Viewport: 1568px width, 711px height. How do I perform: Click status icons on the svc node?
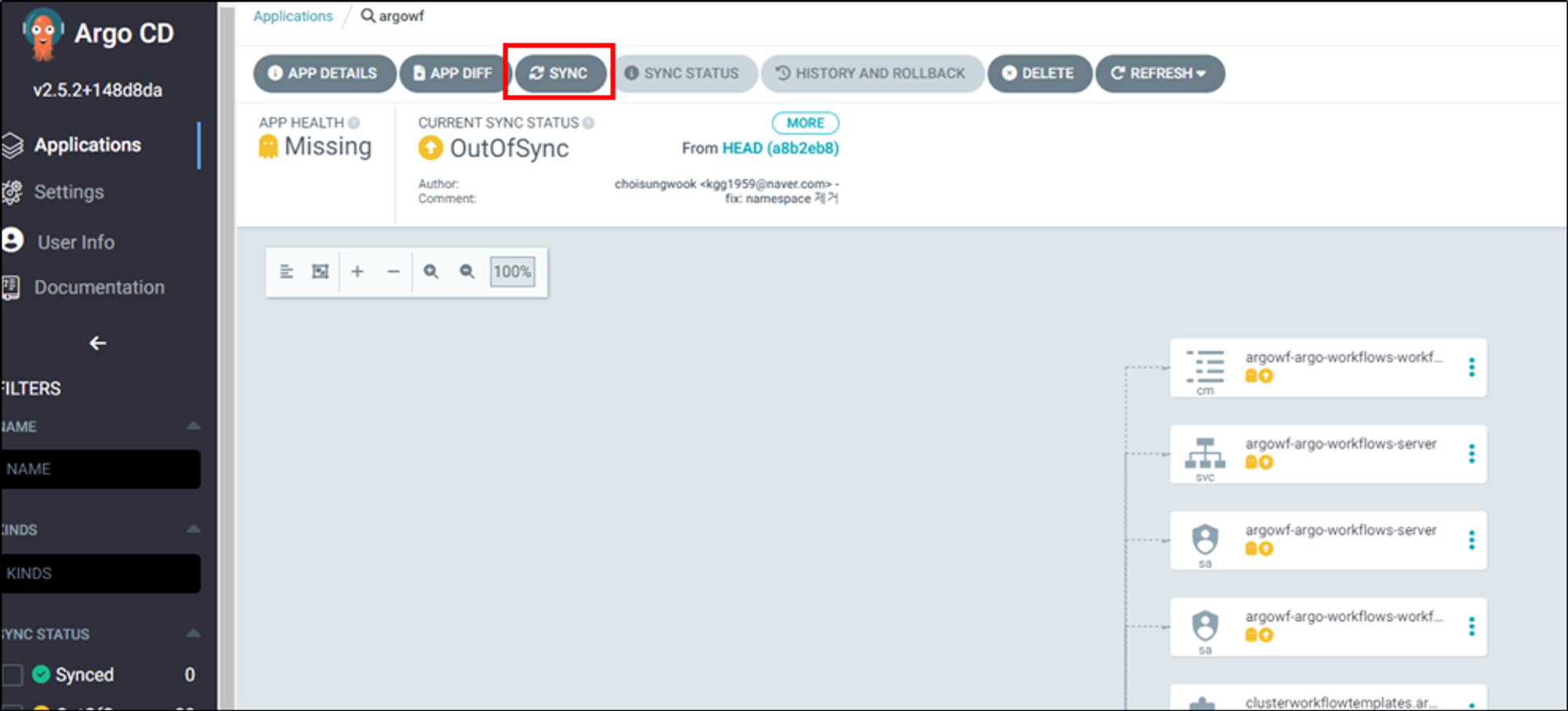coord(1259,463)
